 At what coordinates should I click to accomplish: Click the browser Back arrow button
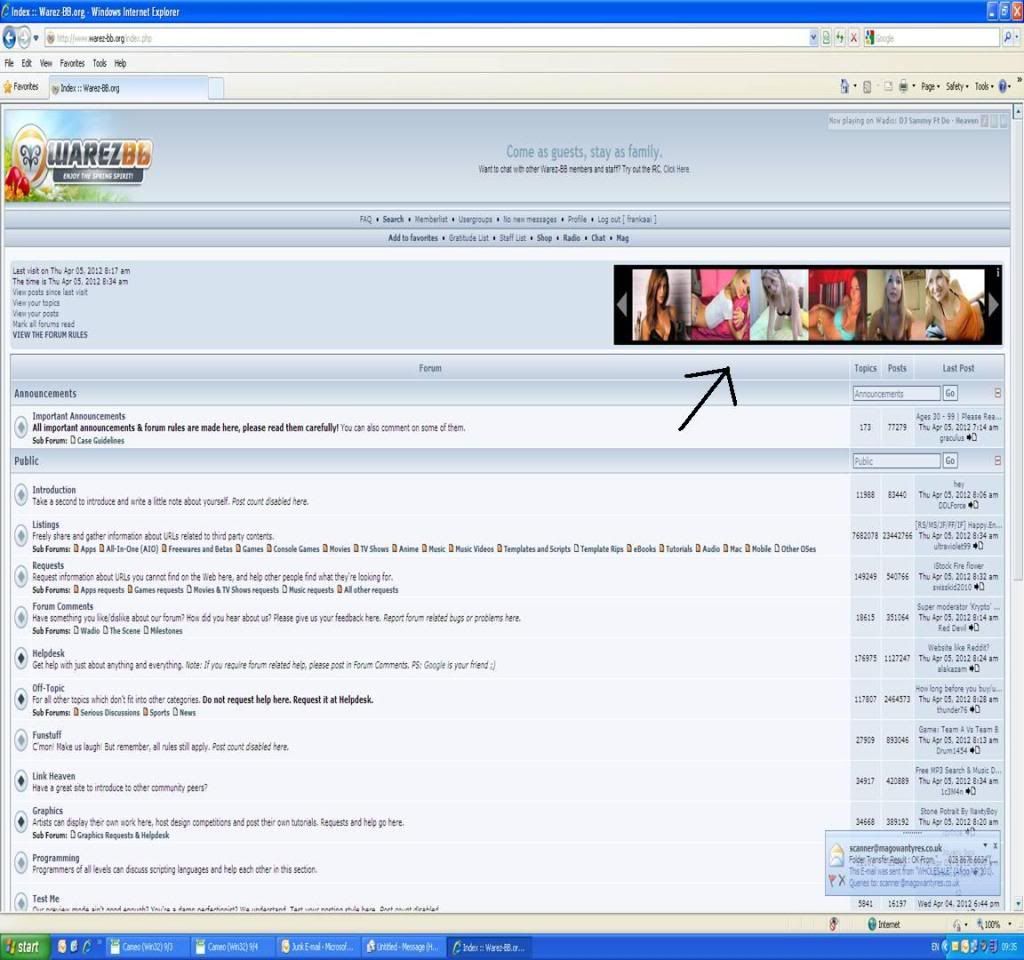[x=10, y=38]
